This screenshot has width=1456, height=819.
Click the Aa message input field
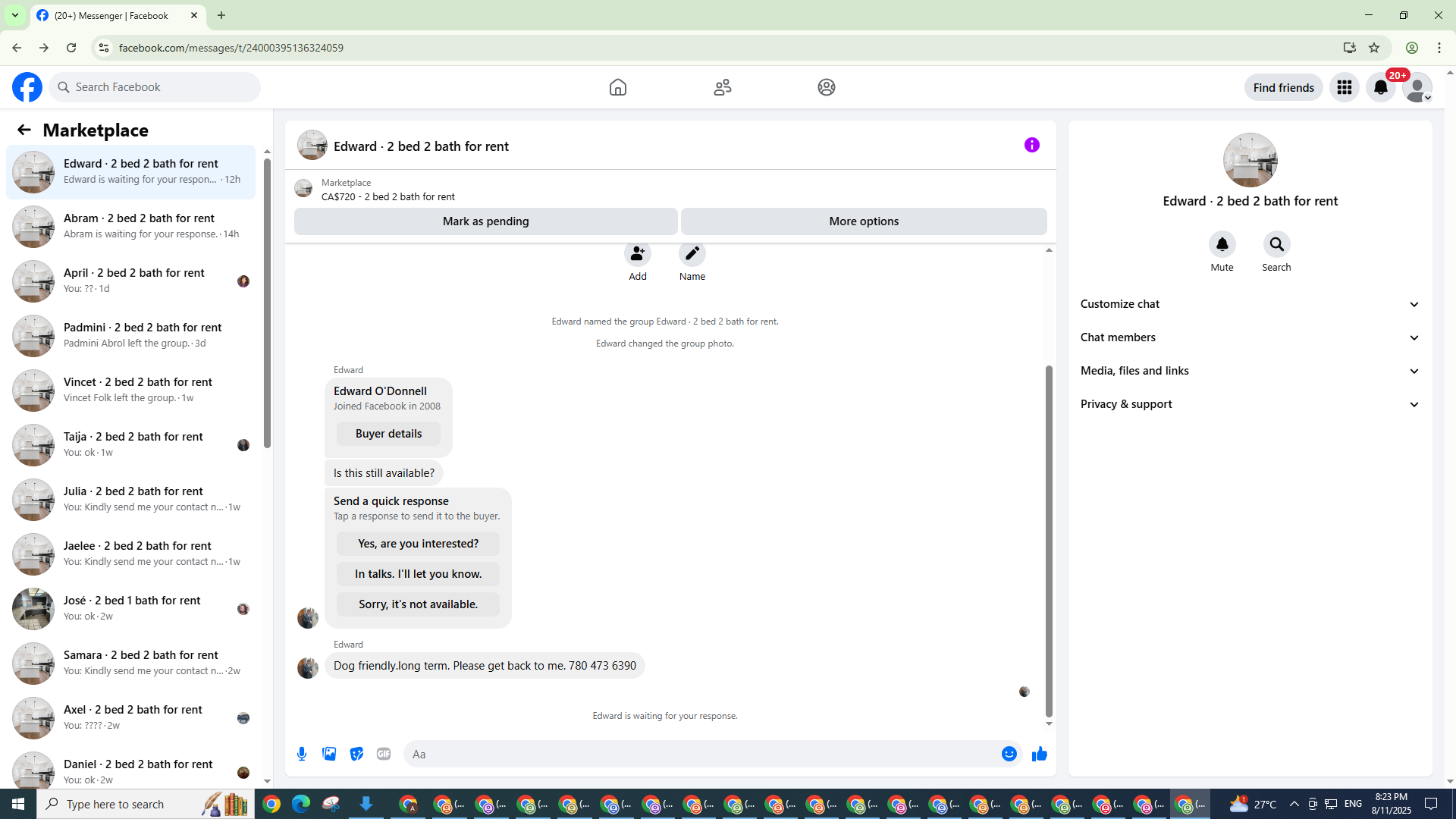698,754
